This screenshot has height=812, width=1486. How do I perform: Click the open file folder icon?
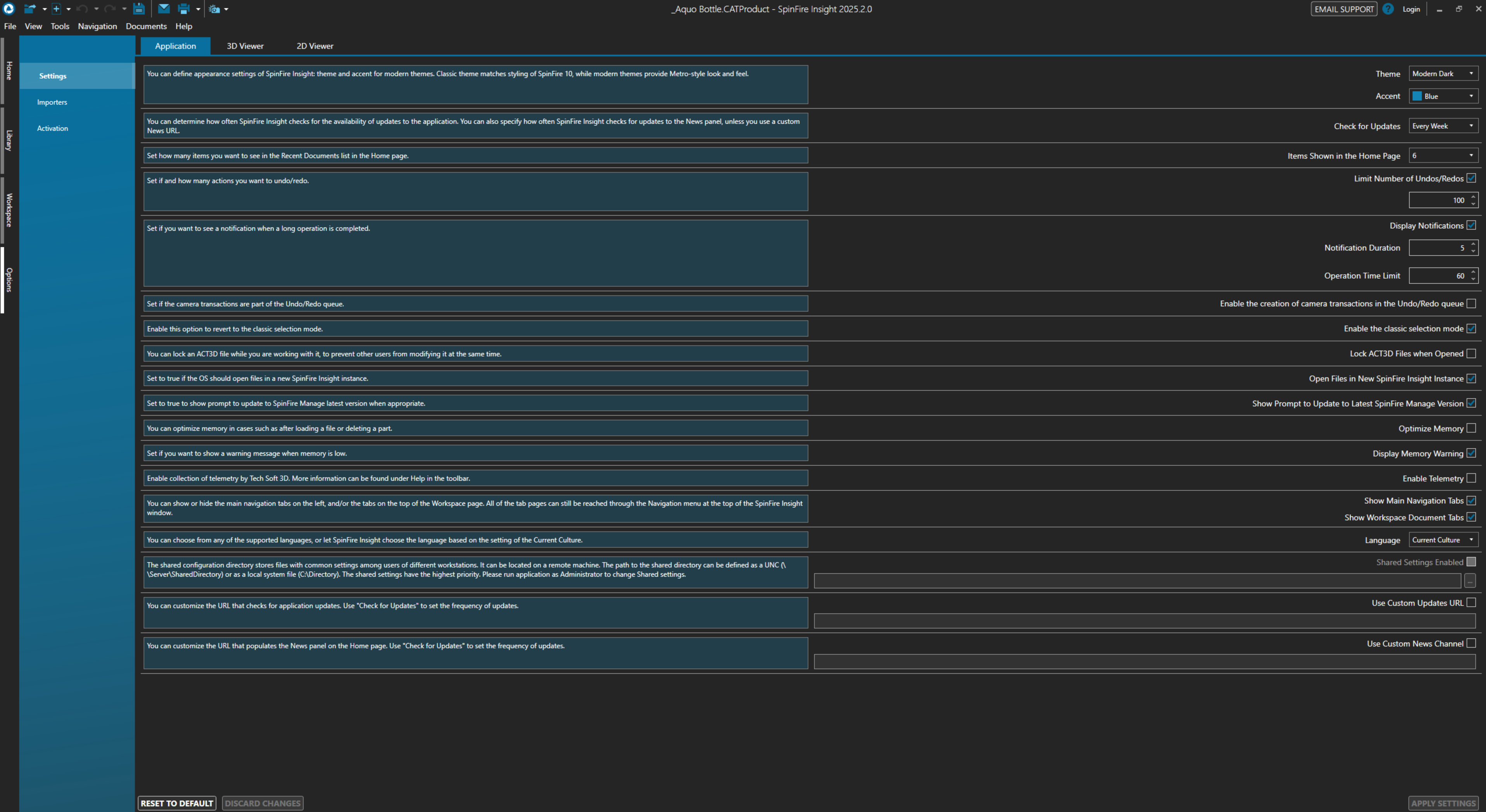pos(29,9)
